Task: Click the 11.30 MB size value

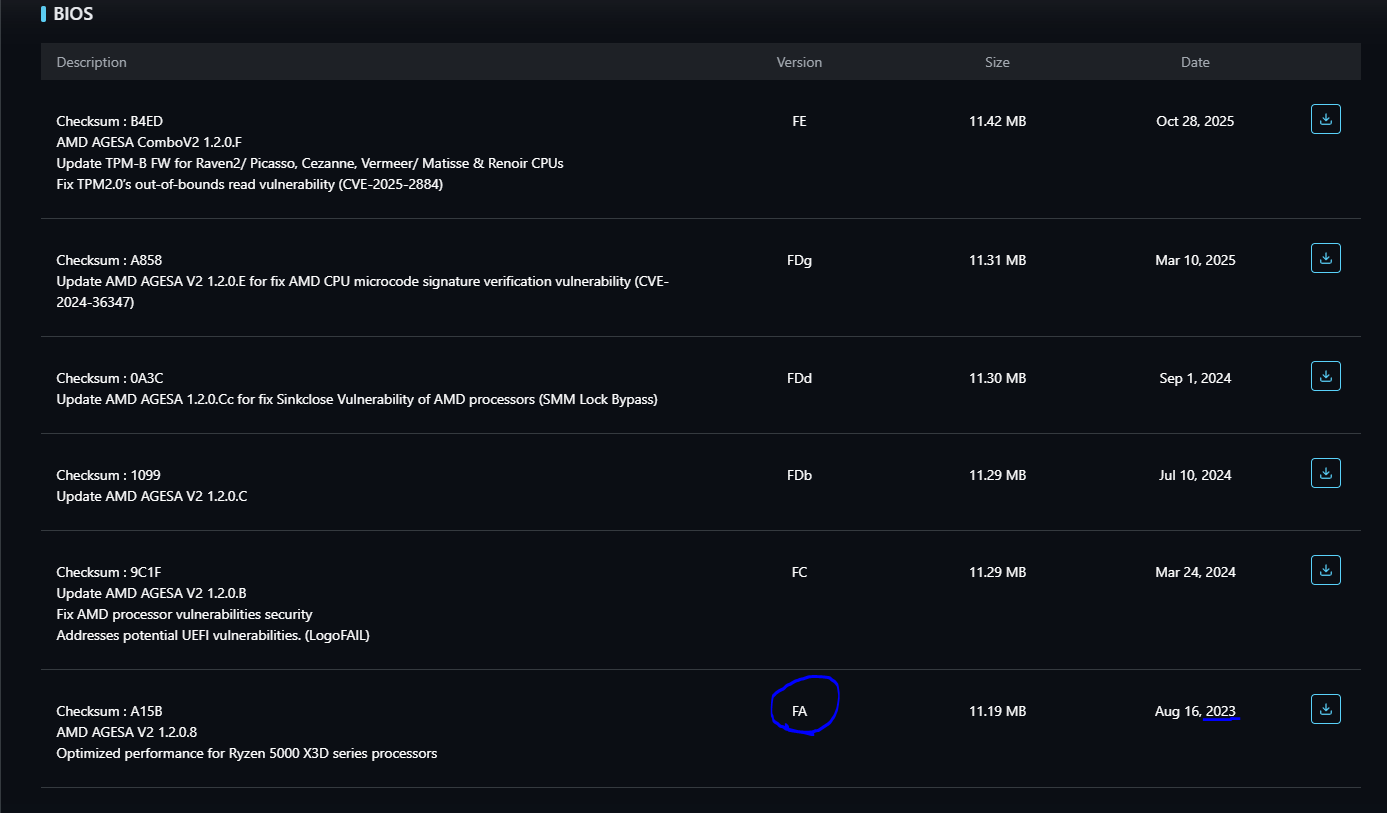Action: pyautogui.click(x=997, y=378)
